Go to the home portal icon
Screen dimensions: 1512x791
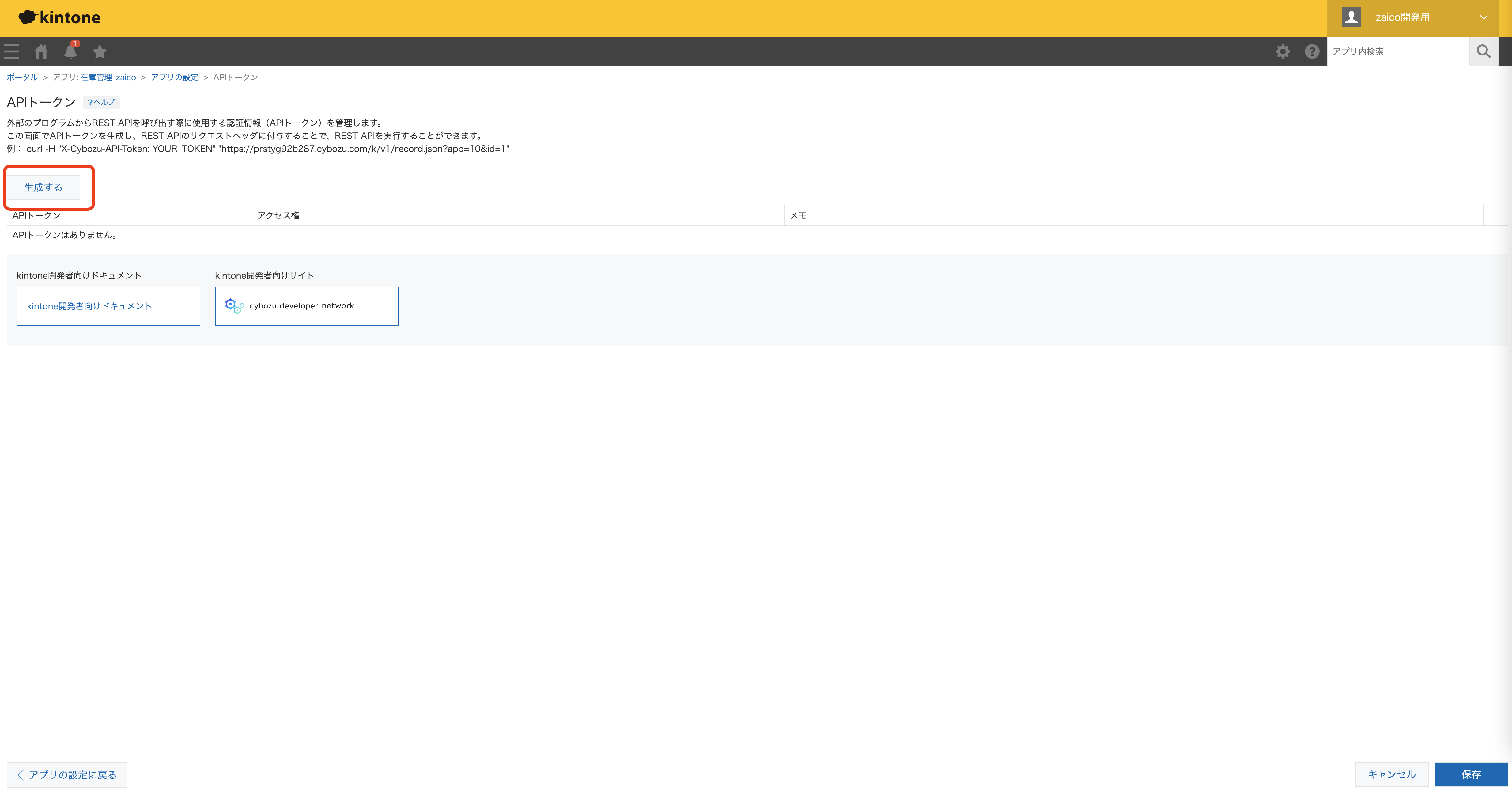41,52
